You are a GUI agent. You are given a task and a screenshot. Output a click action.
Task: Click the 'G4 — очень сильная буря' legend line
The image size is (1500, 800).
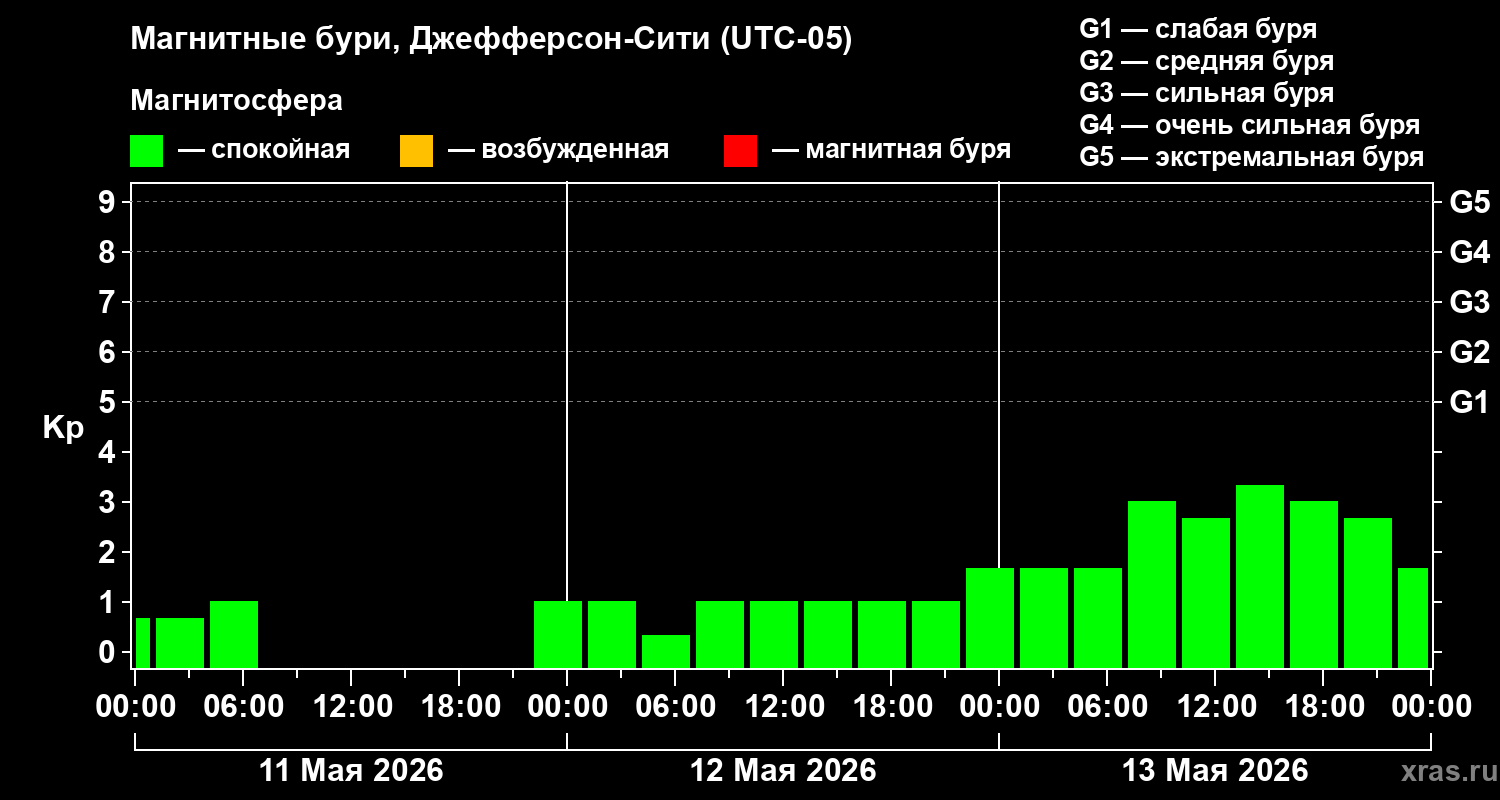click(x=1250, y=125)
